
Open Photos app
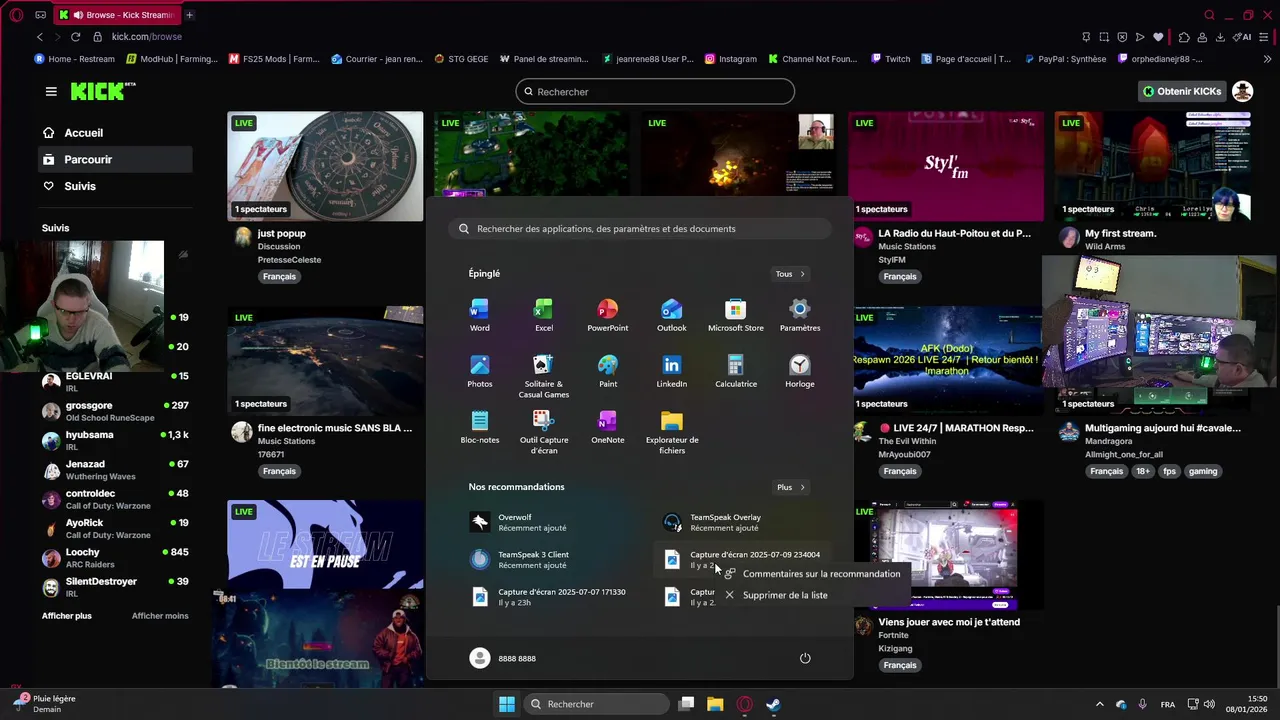pyautogui.click(x=480, y=371)
